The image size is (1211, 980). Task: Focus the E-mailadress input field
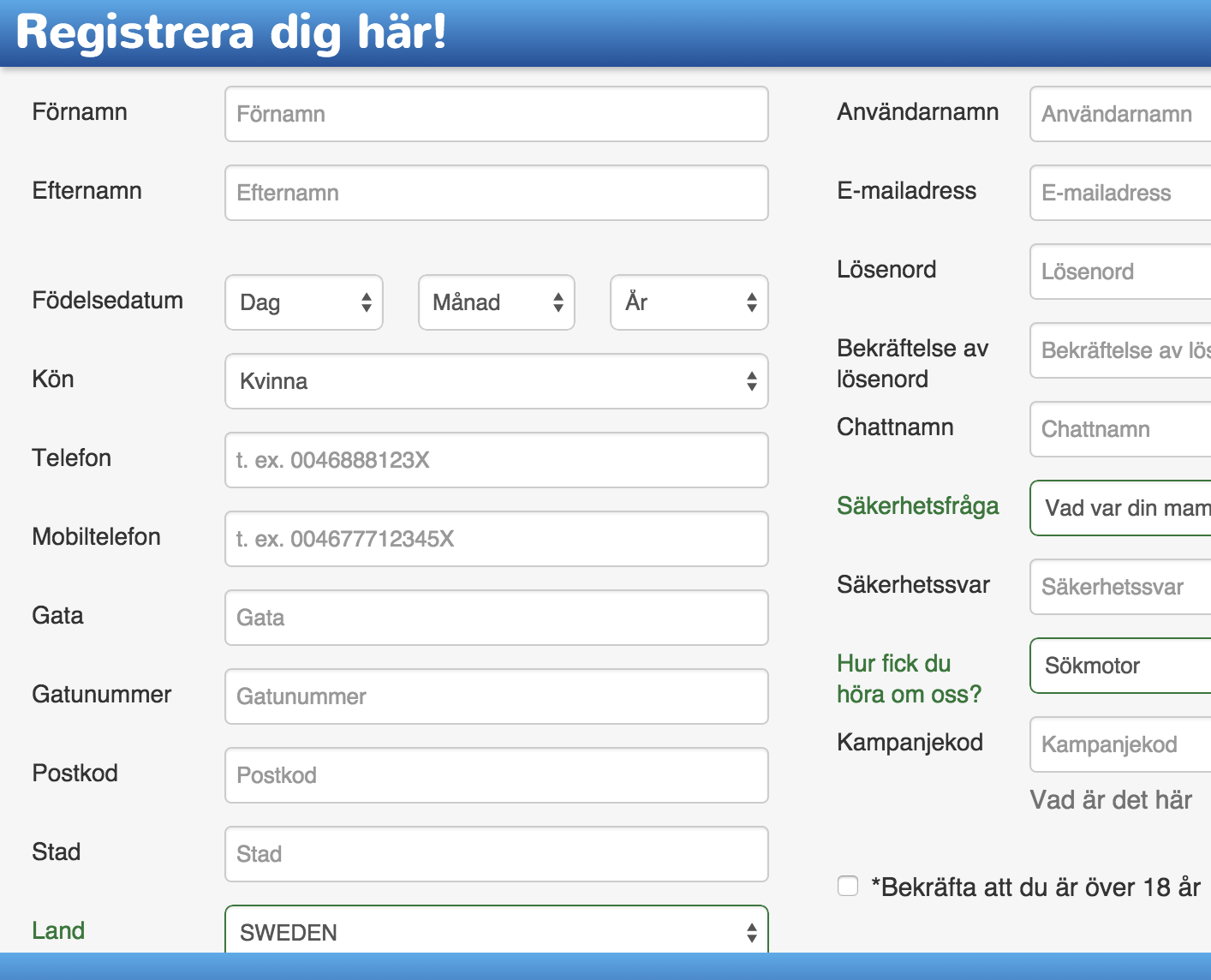pos(1120,193)
